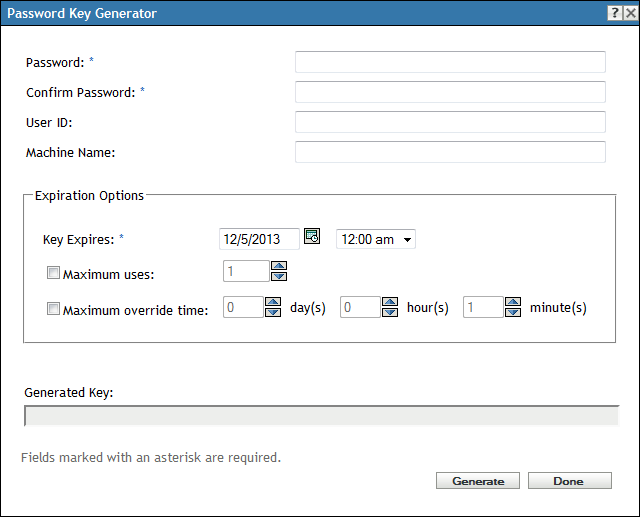Enable the Maximum override time checkbox
This screenshot has width=640, height=517.
53,309
